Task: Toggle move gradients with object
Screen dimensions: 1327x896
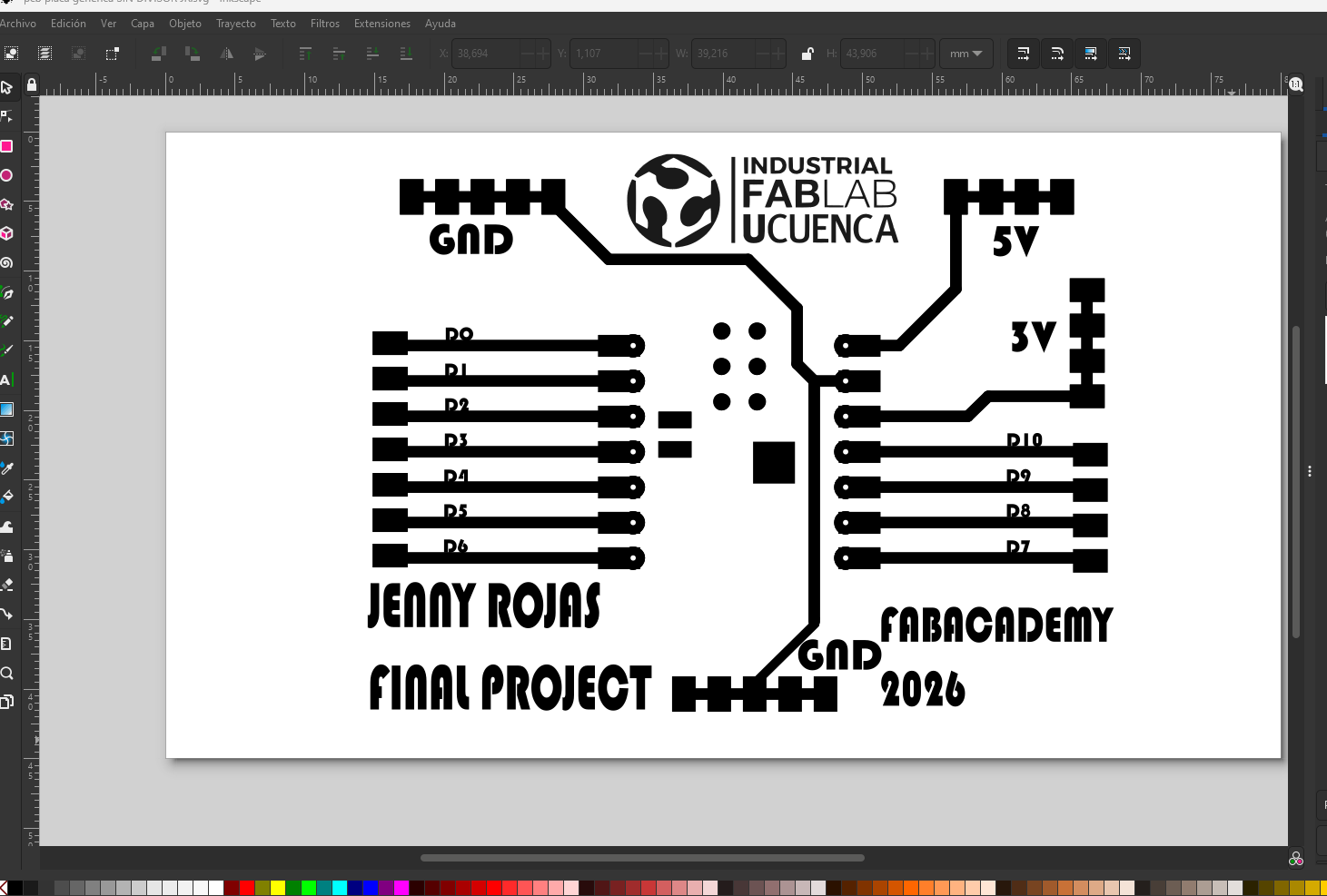Action: [x=1091, y=54]
